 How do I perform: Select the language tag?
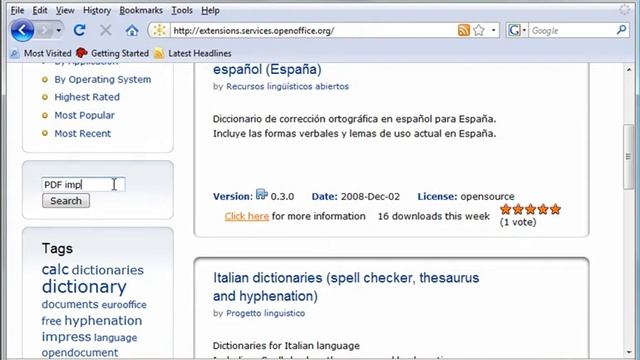click(x=116, y=338)
